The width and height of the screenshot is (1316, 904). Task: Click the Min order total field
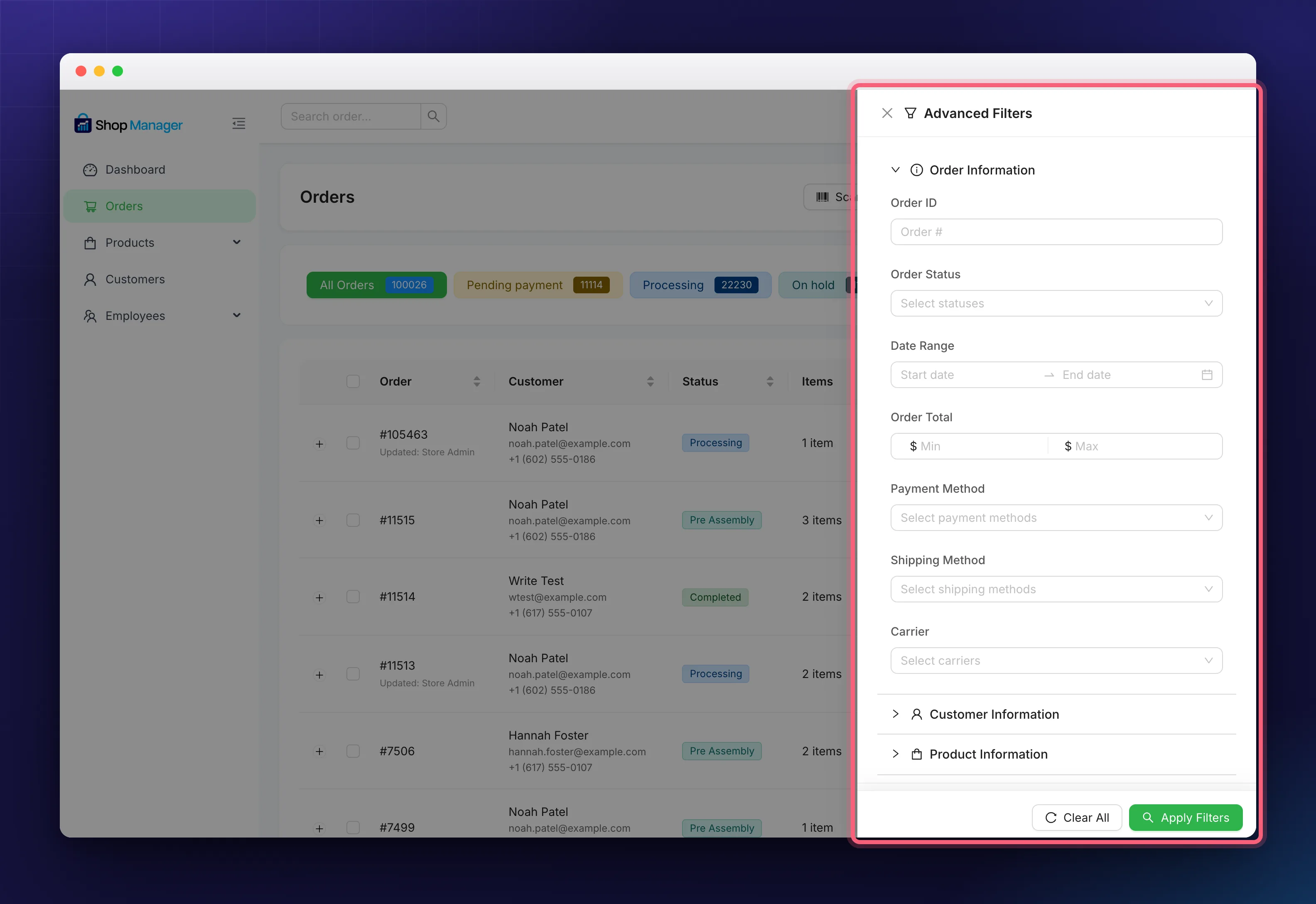[969, 446]
